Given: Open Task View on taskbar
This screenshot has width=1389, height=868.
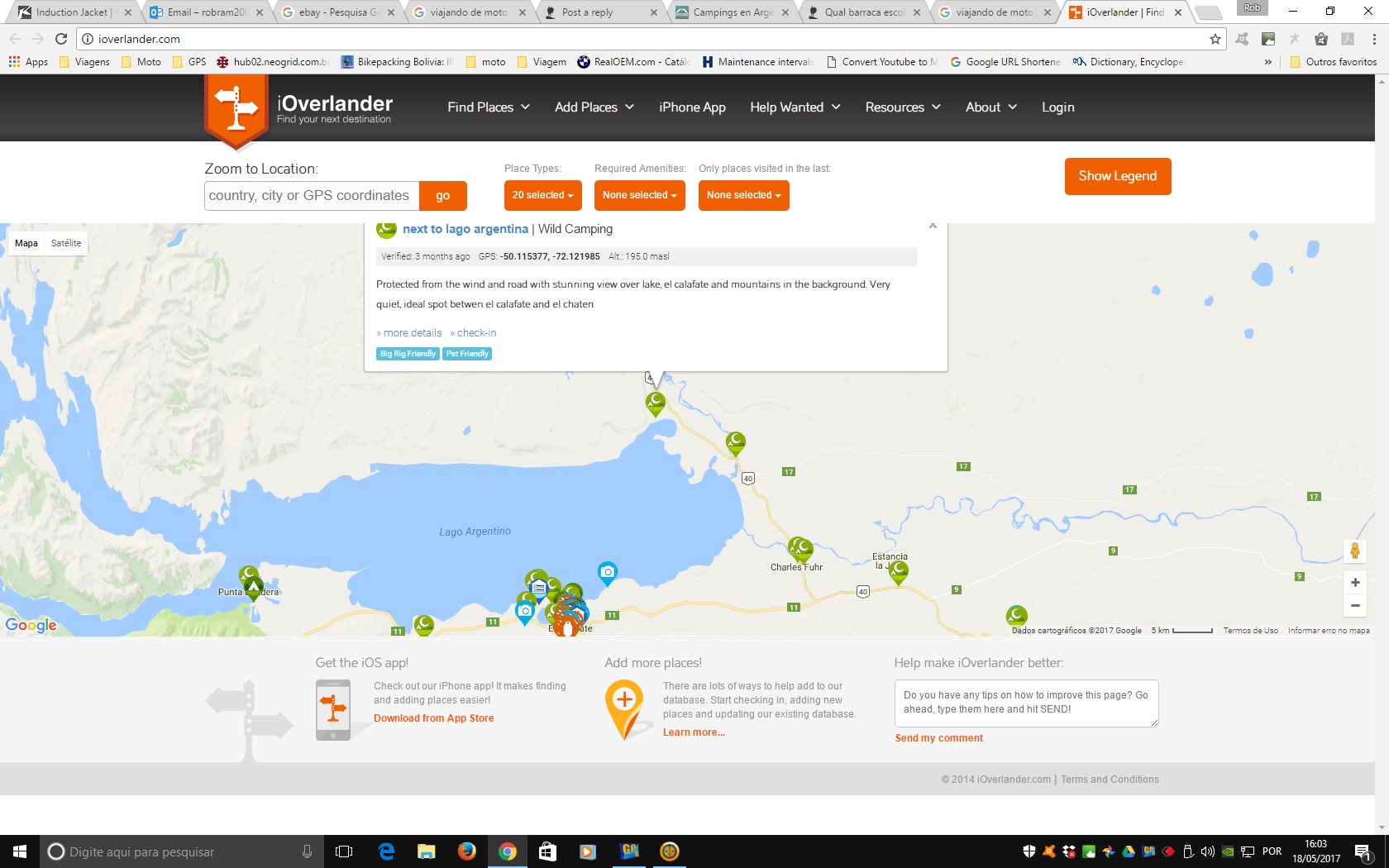Looking at the screenshot, I should tap(344, 851).
